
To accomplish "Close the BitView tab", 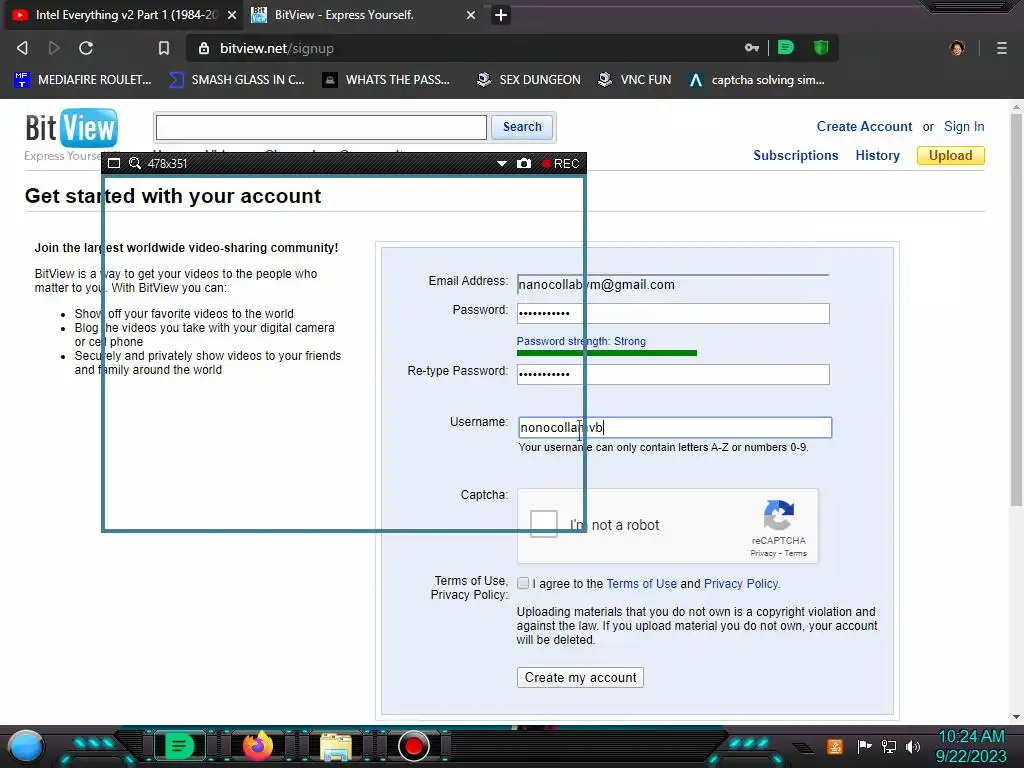I will click(x=471, y=15).
